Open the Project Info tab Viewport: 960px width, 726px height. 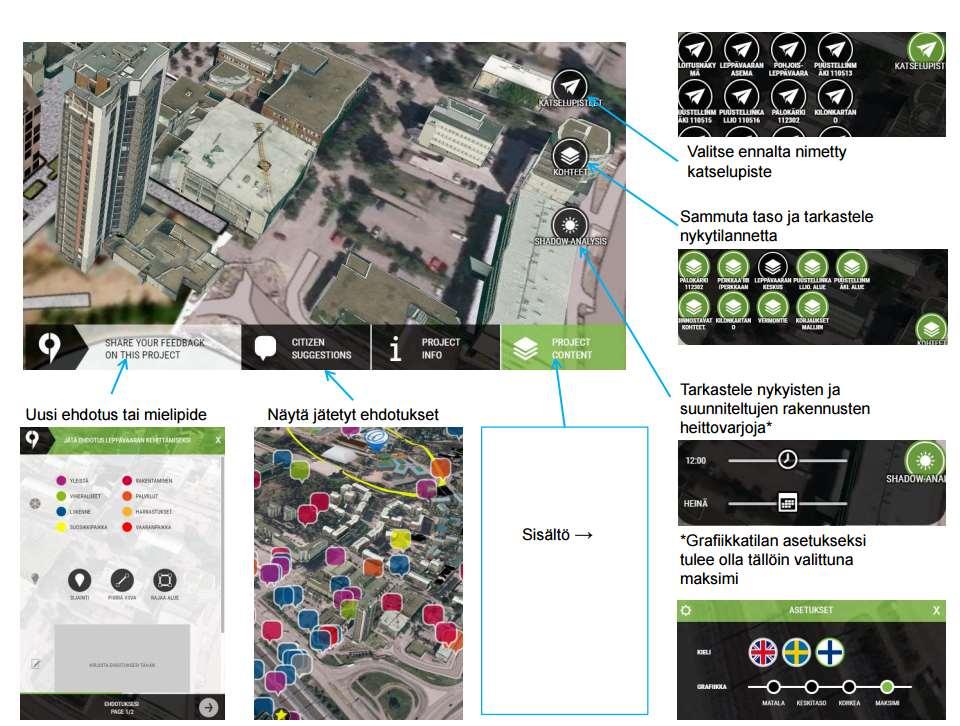pyautogui.click(x=435, y=348)
